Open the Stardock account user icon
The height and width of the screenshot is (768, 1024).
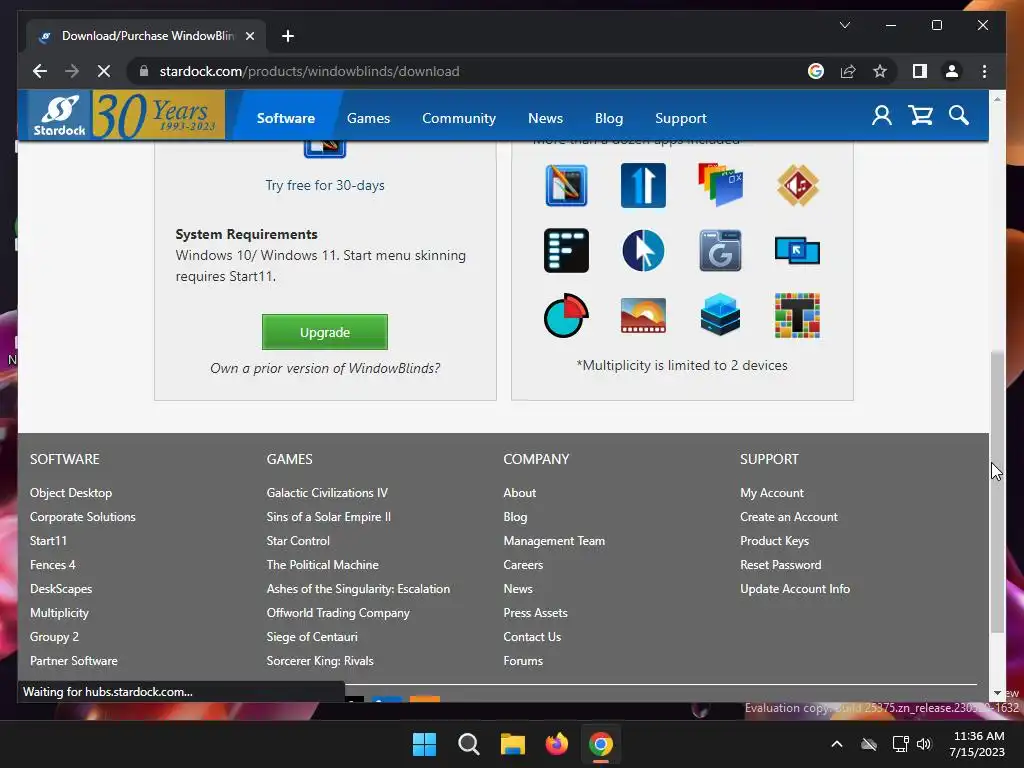pyautogui.click(x=882, y=116)
